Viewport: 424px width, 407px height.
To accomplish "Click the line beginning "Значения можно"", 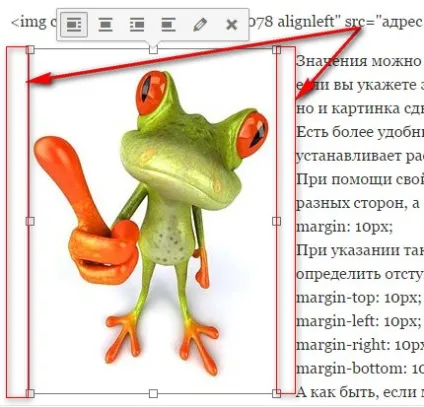I will click(360, 61).
